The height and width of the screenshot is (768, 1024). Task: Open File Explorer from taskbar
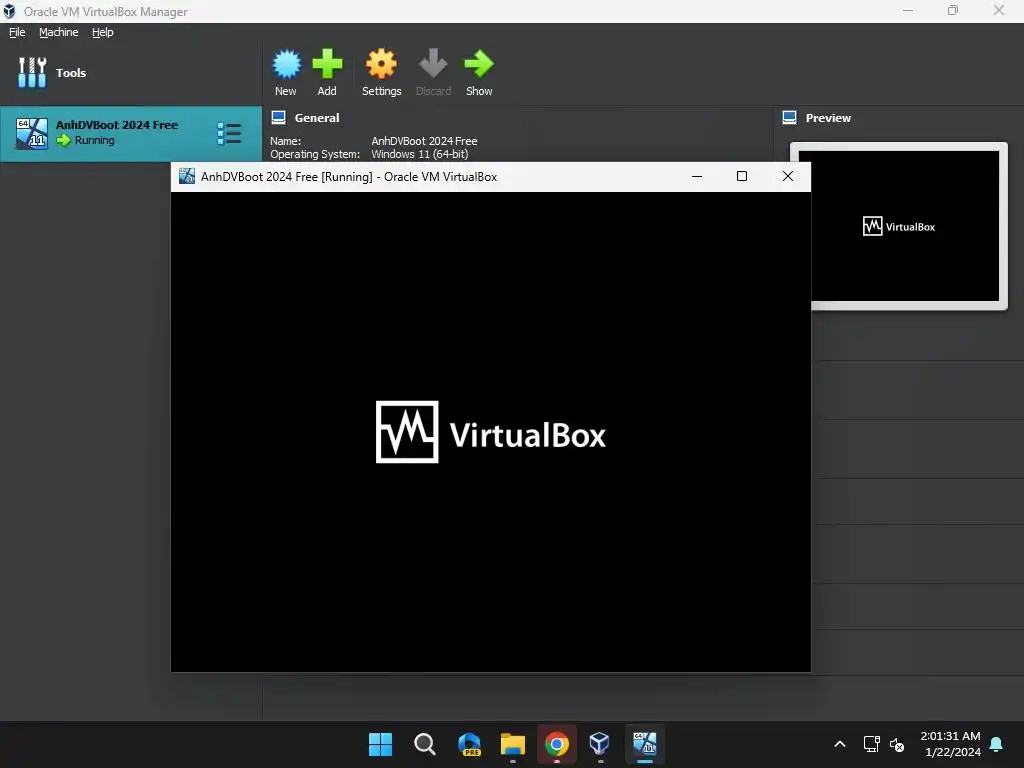click(513, 744)
